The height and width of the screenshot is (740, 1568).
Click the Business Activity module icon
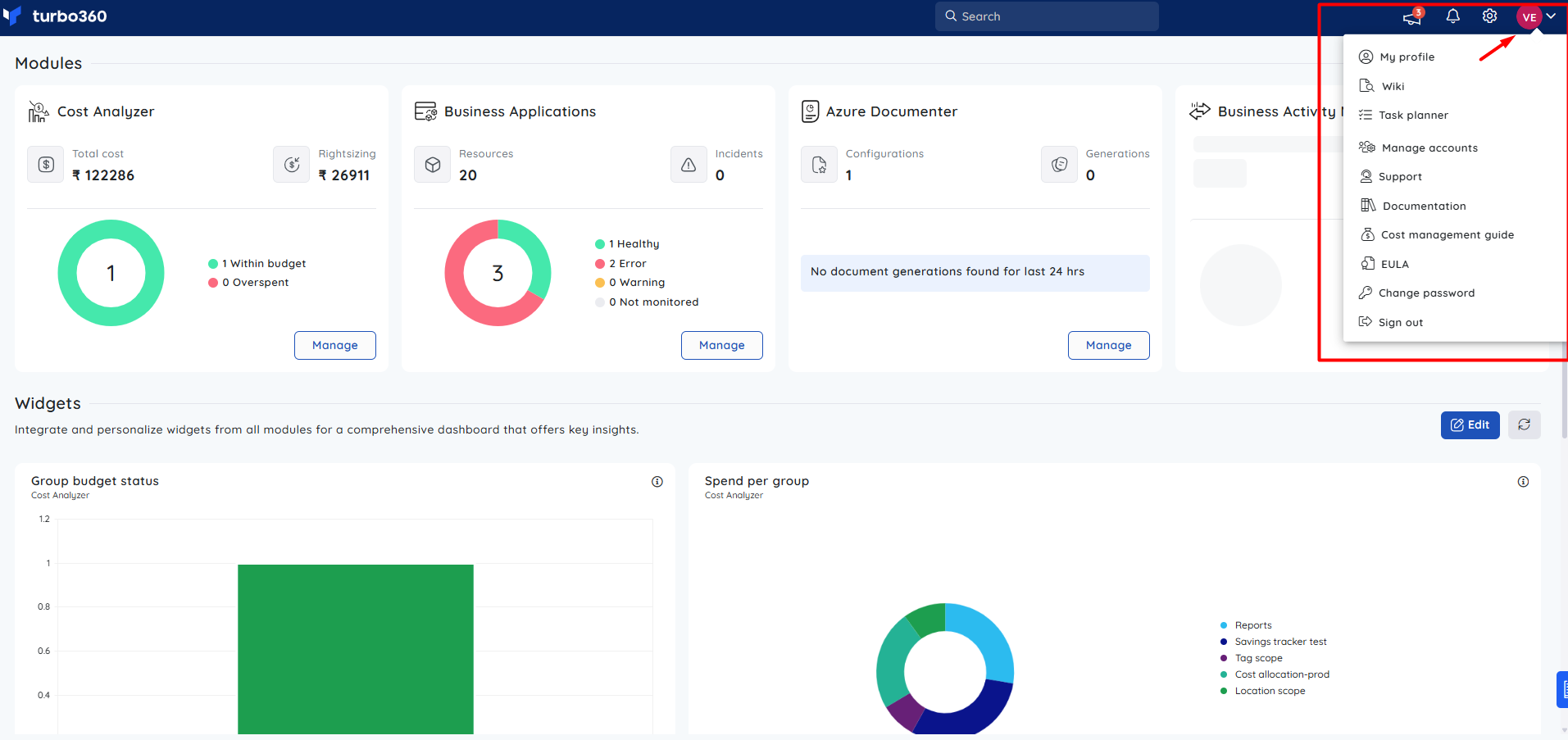1200,111
